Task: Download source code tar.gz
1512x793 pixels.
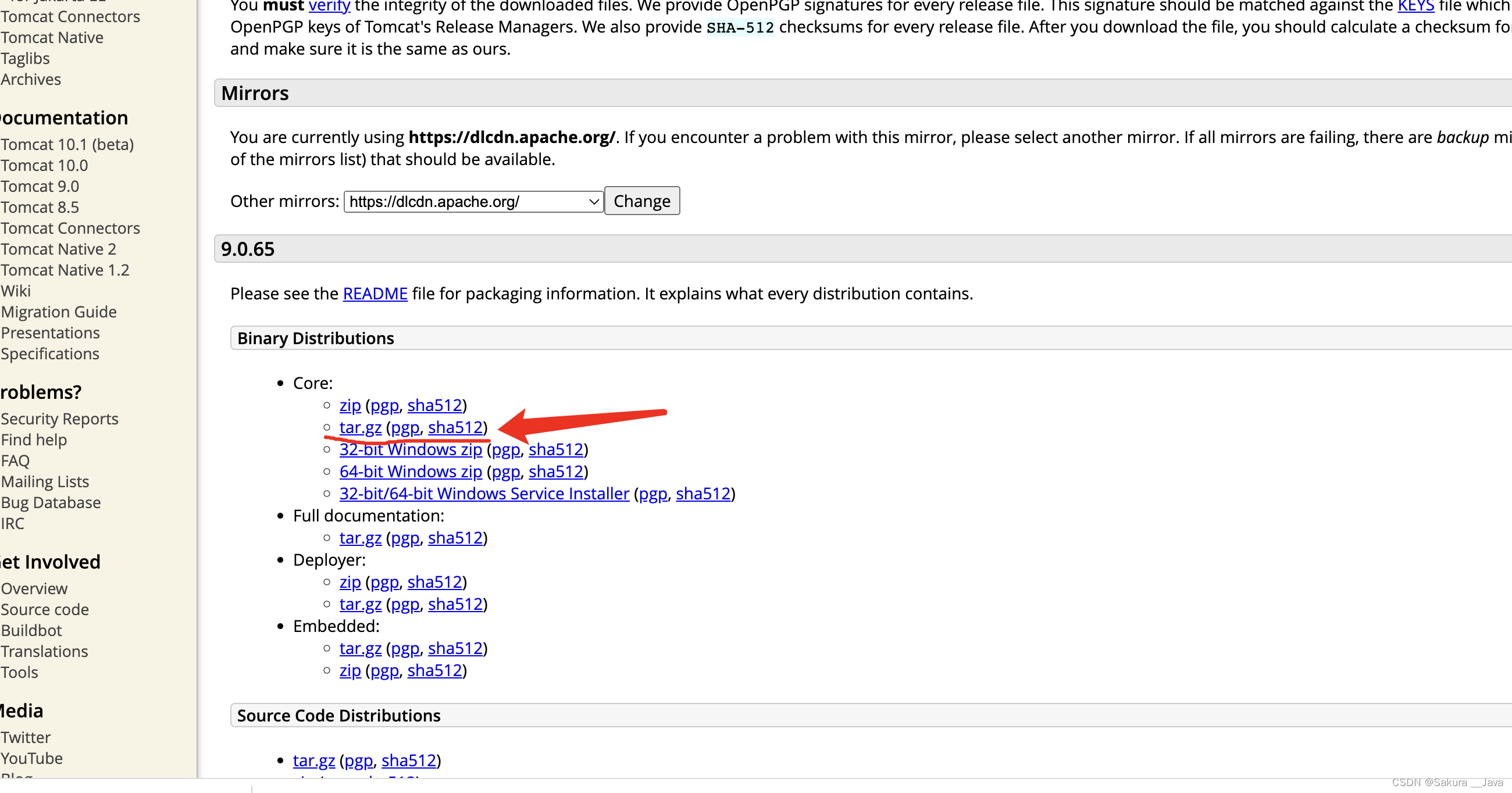Action: coord(314,760)
